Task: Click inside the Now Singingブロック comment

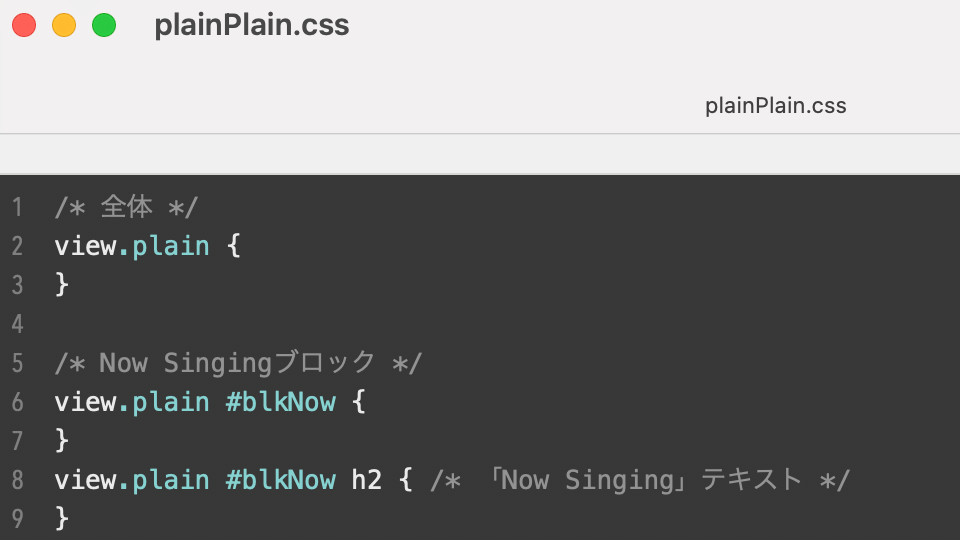Action: coord(238,363)
